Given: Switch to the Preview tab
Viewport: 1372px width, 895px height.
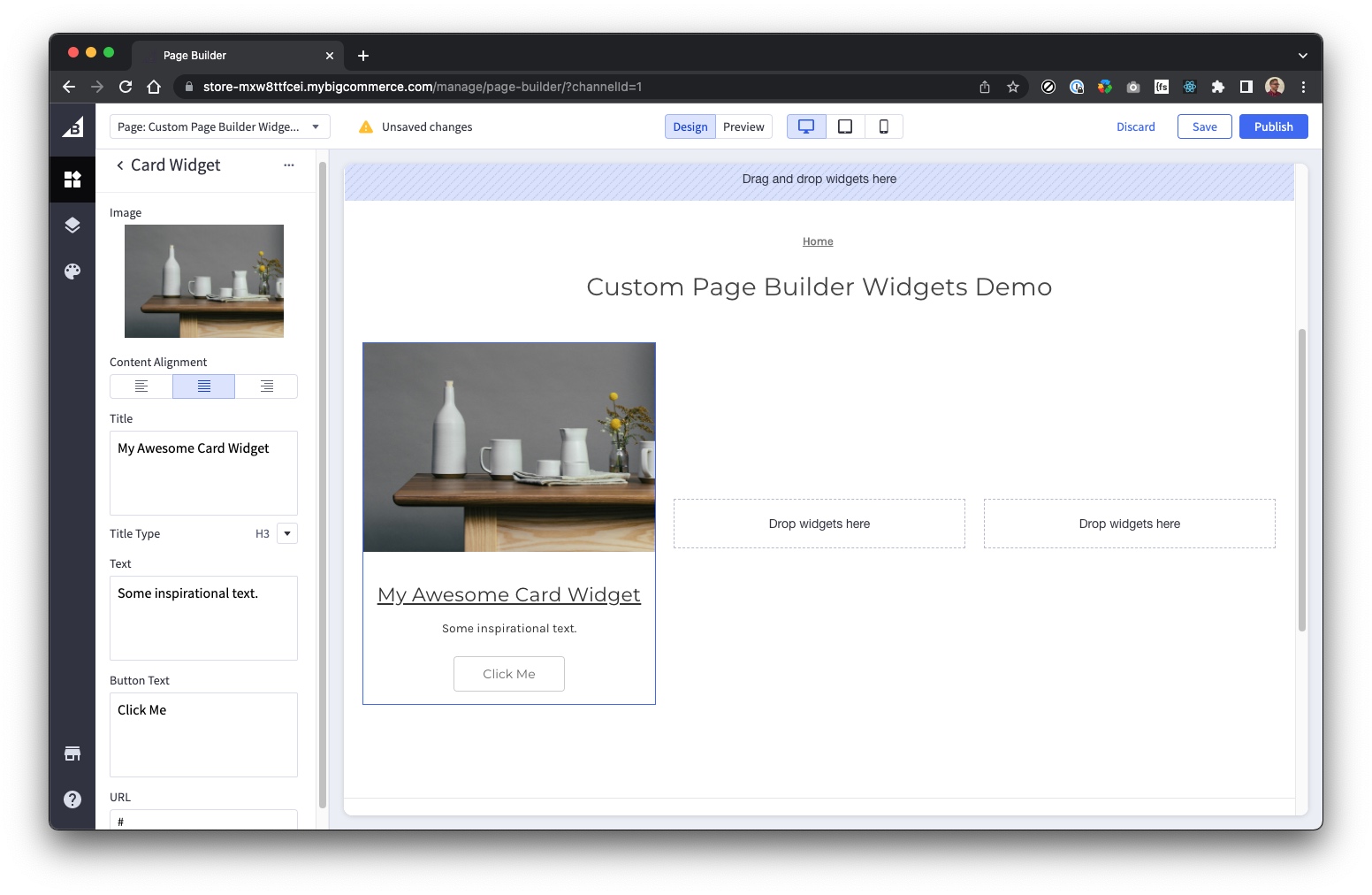Looking at the screenshot, I should [x=743, y=126].
